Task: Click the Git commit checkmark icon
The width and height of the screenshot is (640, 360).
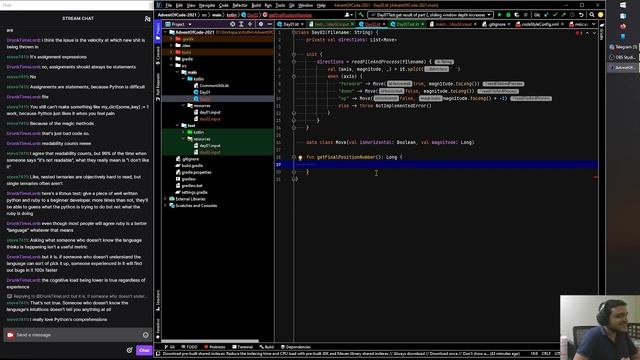Action: pyautogui.click(x=555, y=15)
